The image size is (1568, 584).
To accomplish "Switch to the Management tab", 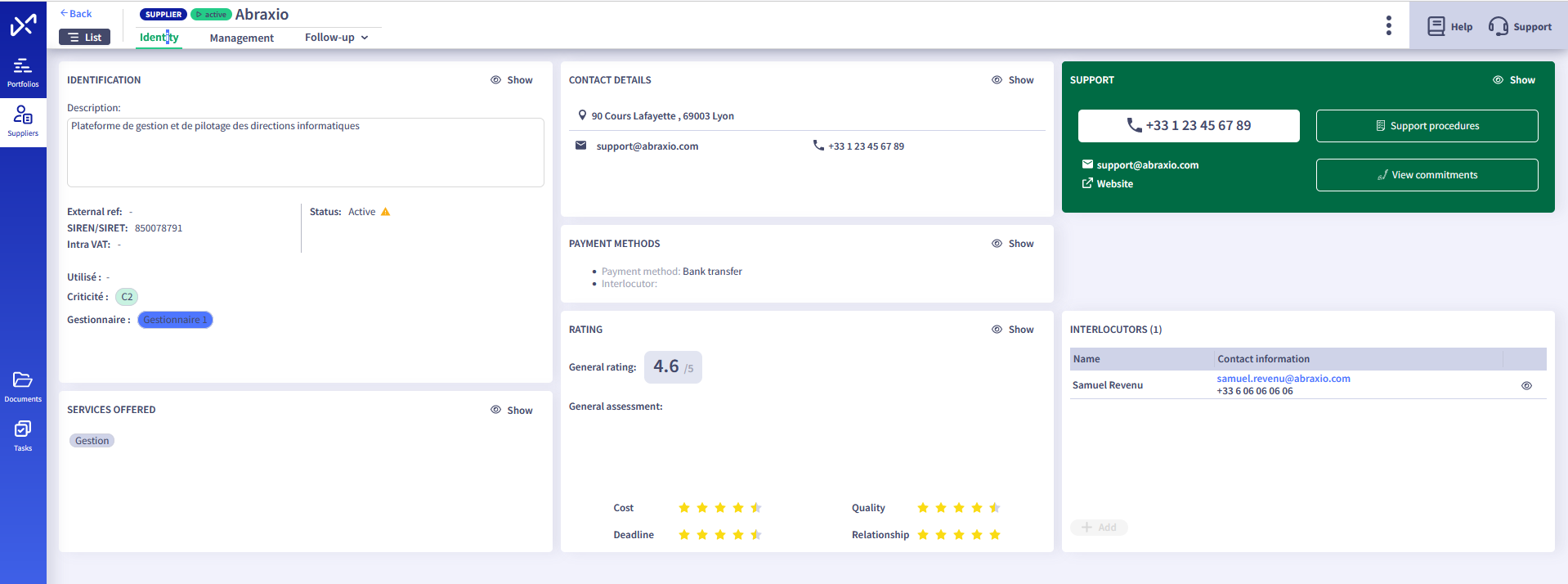I will point(242,38).
